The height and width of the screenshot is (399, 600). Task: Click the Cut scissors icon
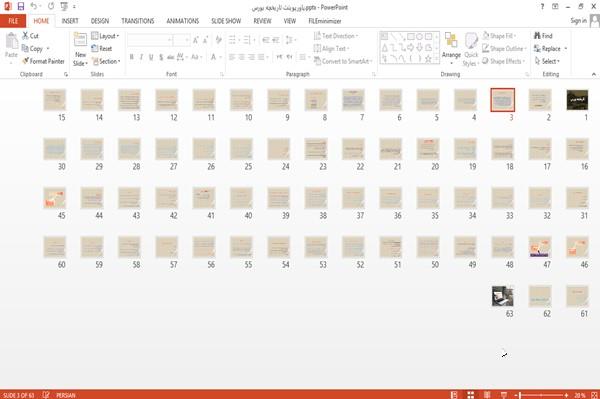point(25,36)
